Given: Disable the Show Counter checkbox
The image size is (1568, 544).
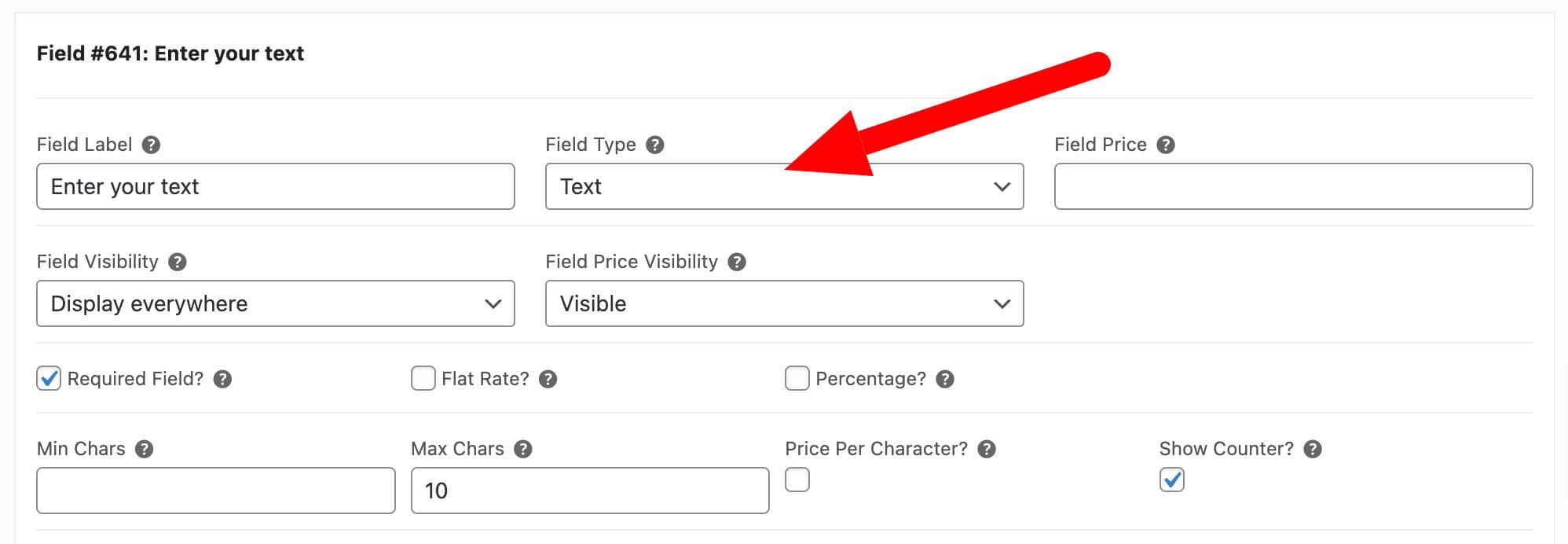Looking at the screenshot, I should click(1171, 480).
